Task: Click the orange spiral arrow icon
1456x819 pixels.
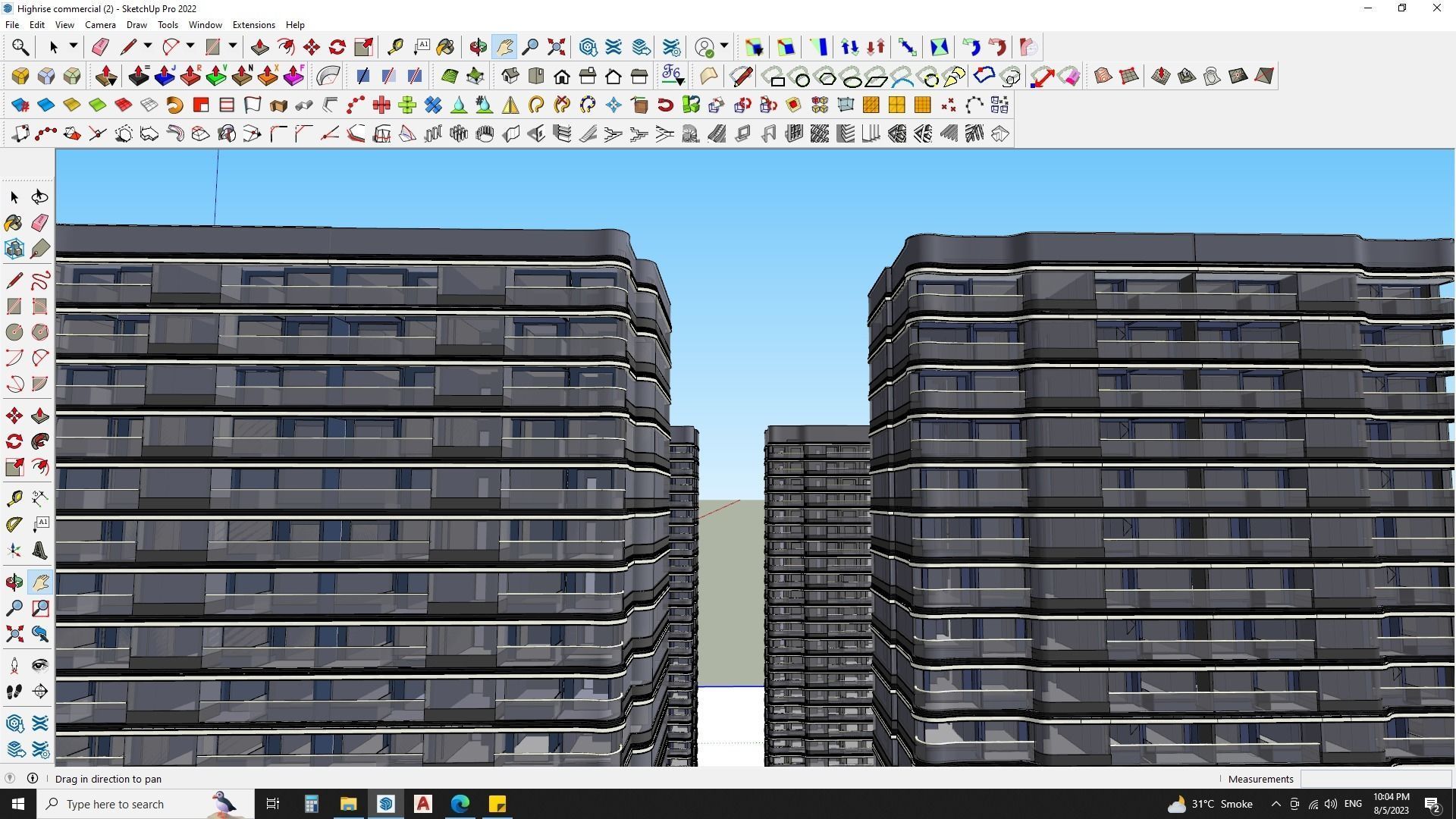Action: coord(175,105)
